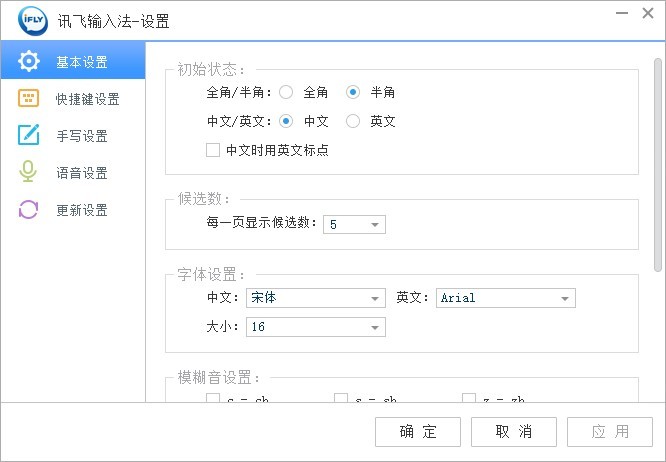Click the refresh icon for 更新设置

[x=28, y=210]
